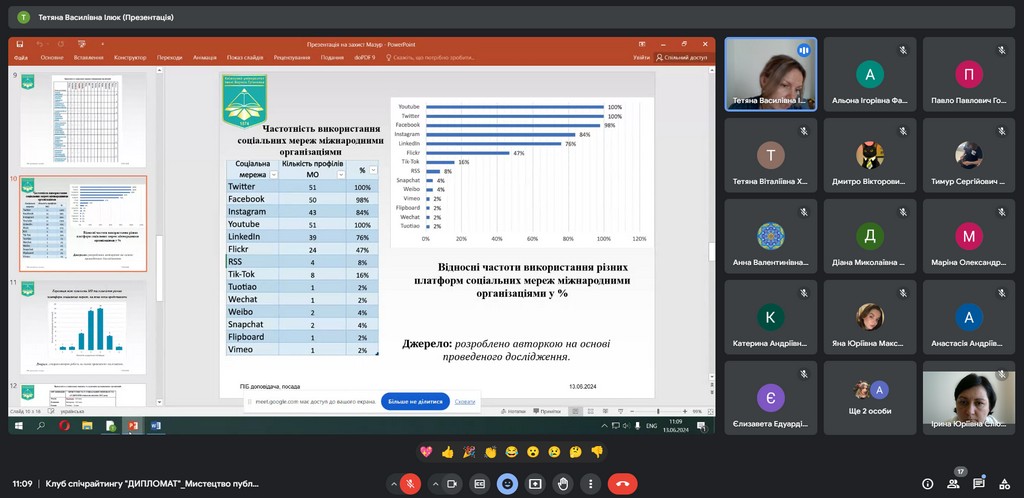This screenshot has width=1024, height=498.
Task: Expand camera video settings arrow
Action: click(435, 483)
